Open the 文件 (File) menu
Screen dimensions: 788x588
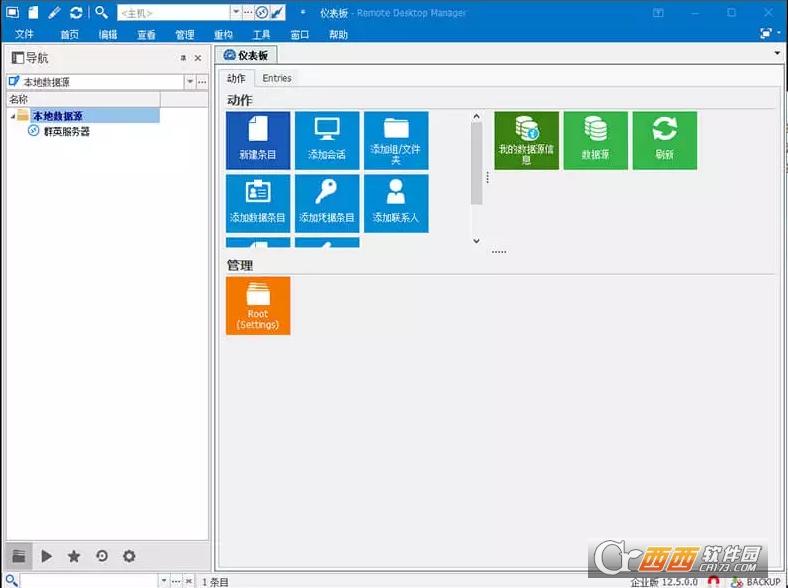tap(24, 34)
